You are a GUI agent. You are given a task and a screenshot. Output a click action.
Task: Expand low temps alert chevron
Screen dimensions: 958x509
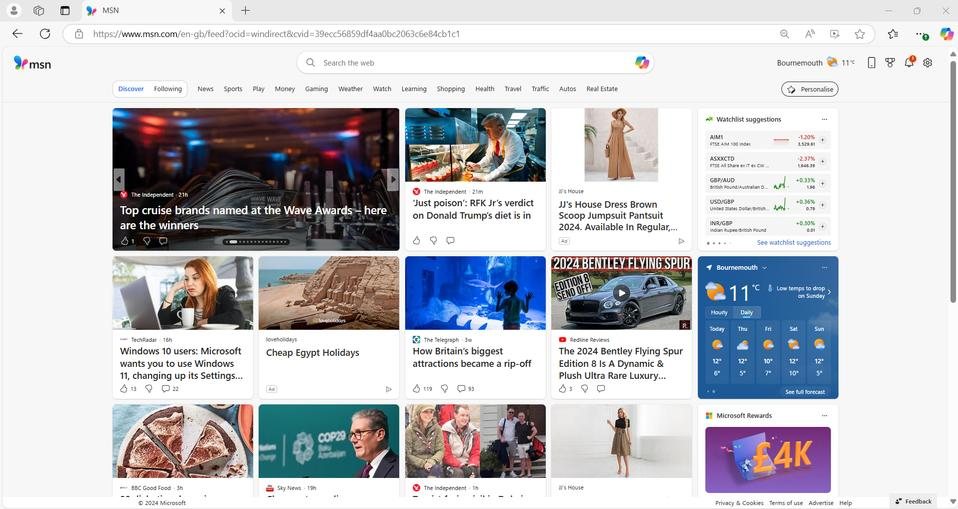click(829, 292)
